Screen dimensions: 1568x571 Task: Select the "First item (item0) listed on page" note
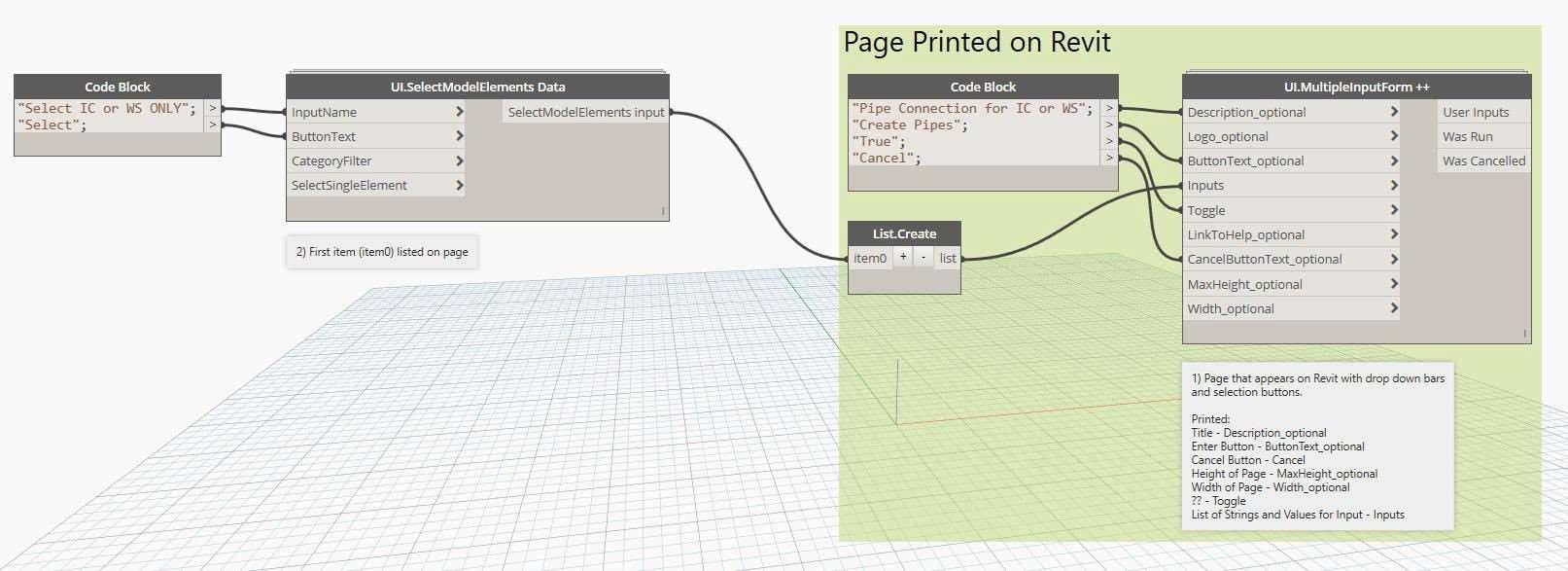tap(382, 252)
